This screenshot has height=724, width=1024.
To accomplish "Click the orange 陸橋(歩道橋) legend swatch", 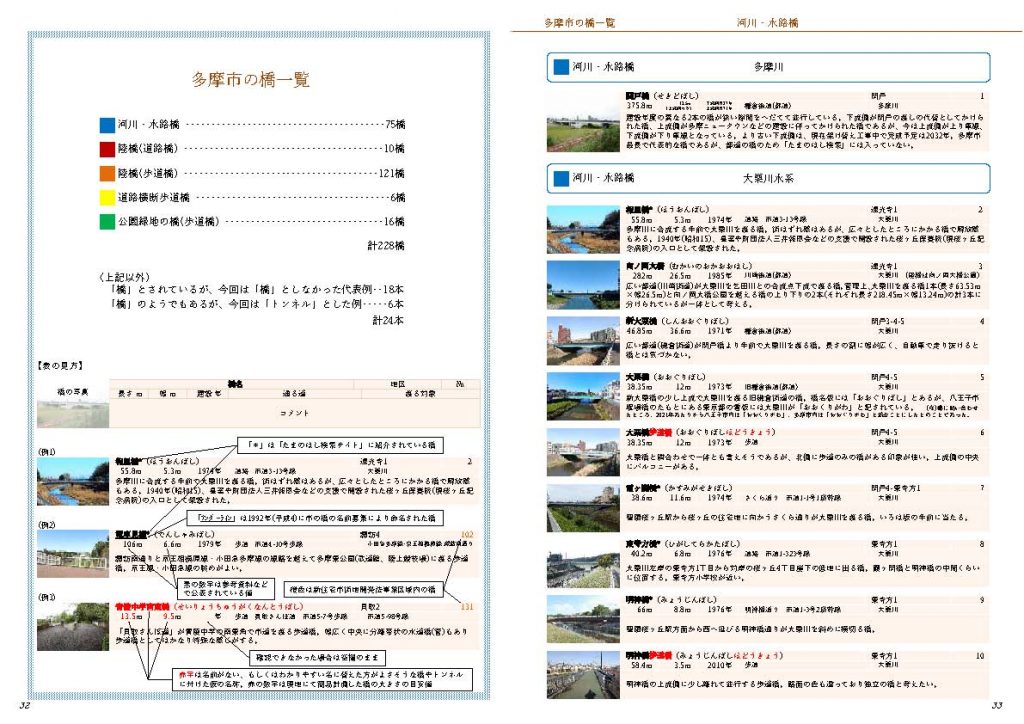I will 107,173.
